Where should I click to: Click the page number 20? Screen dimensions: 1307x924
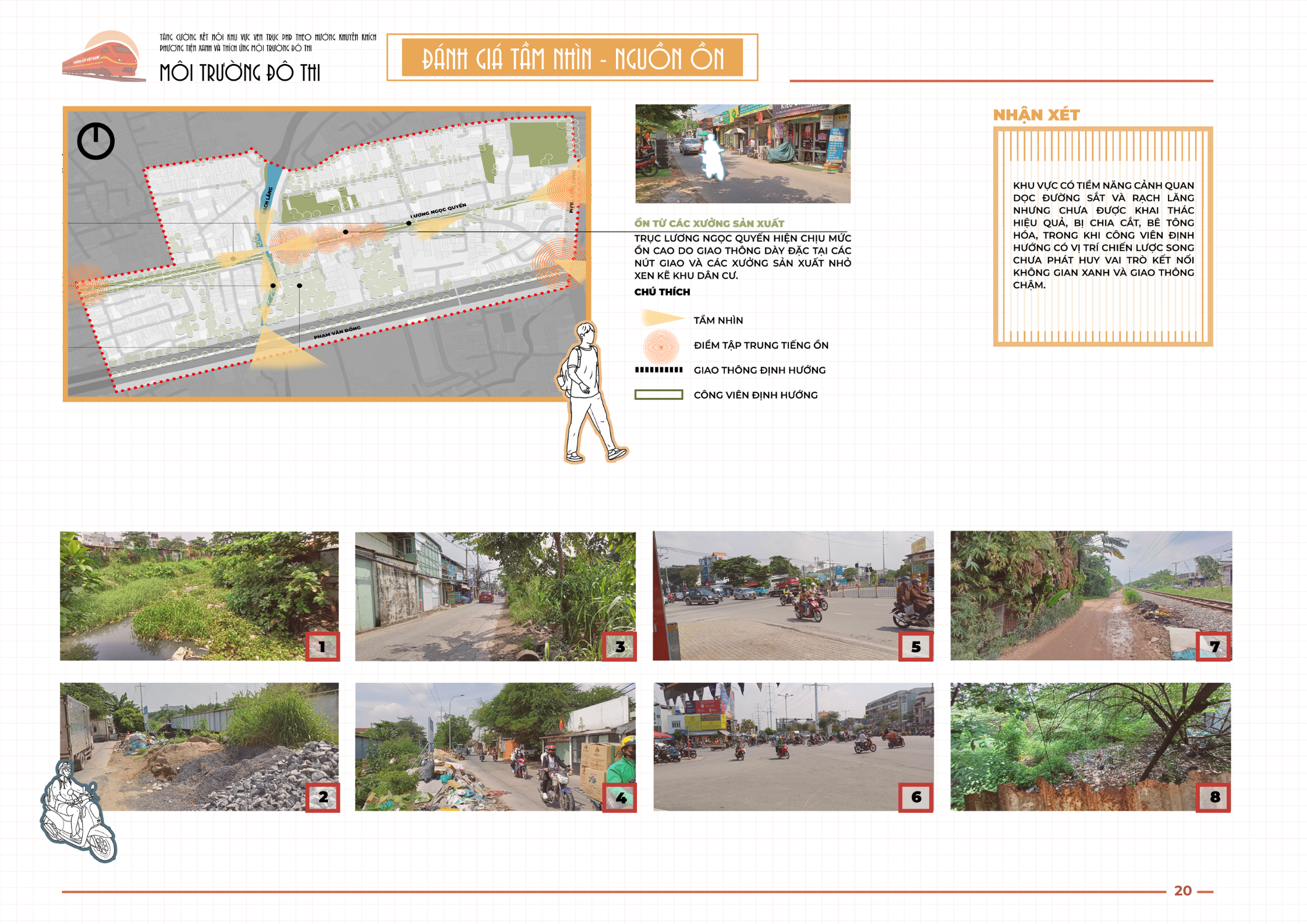pyautogui.click(x=1182, y=891)
